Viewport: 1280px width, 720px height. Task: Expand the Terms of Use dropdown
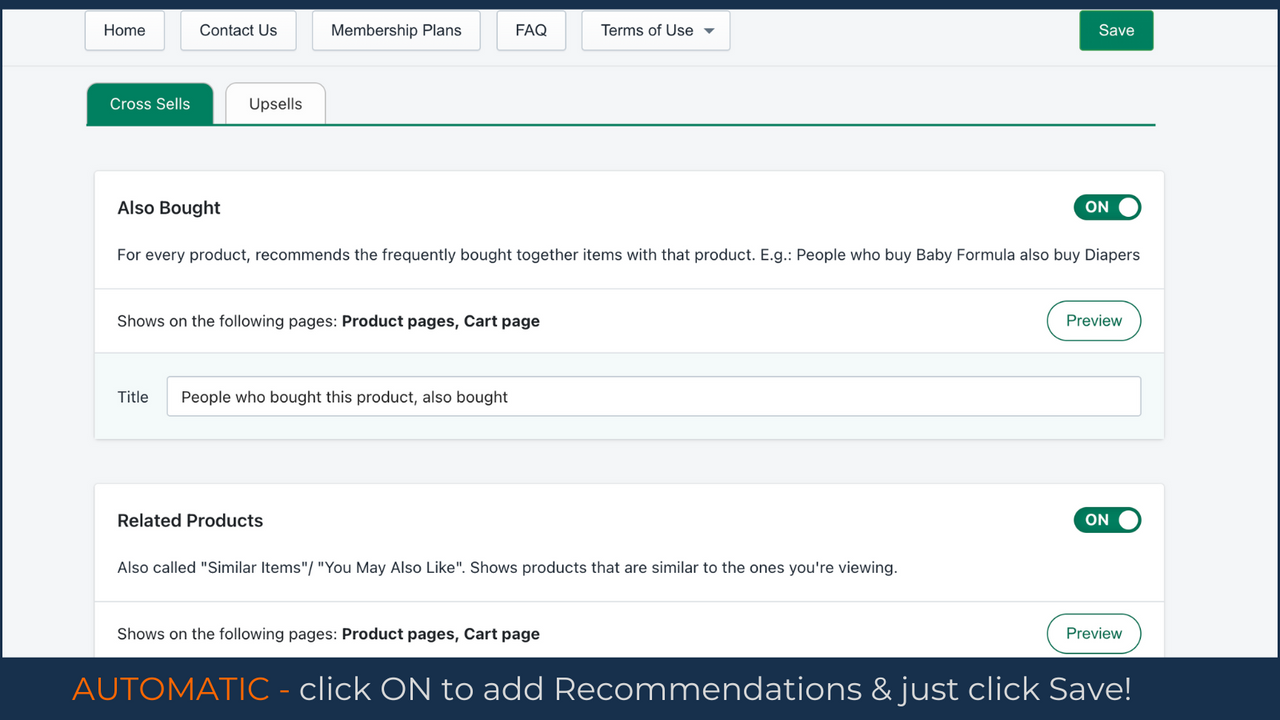pos(656,30)
